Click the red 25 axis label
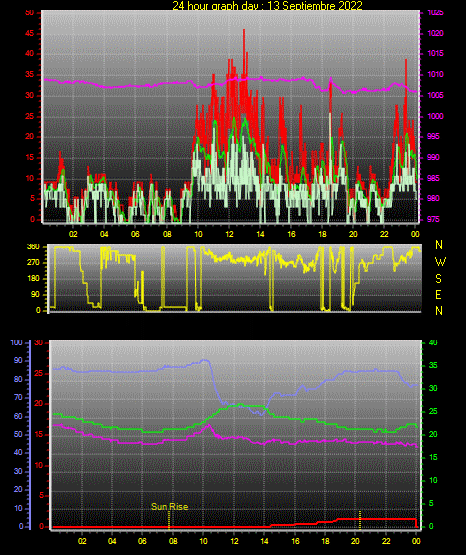This screenshot has width=466, height=555. (x=39, y=373)
